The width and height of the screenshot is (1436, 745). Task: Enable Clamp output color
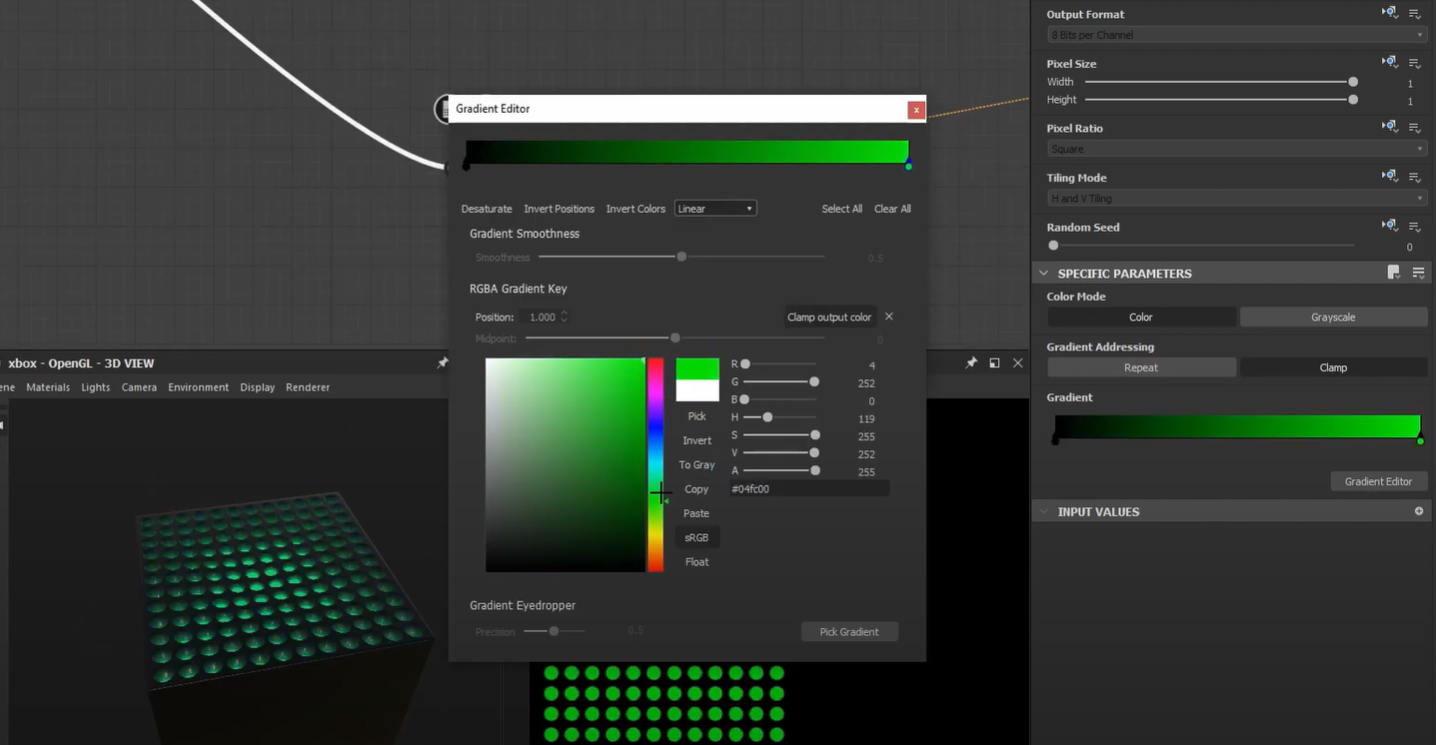pos(829,316)
